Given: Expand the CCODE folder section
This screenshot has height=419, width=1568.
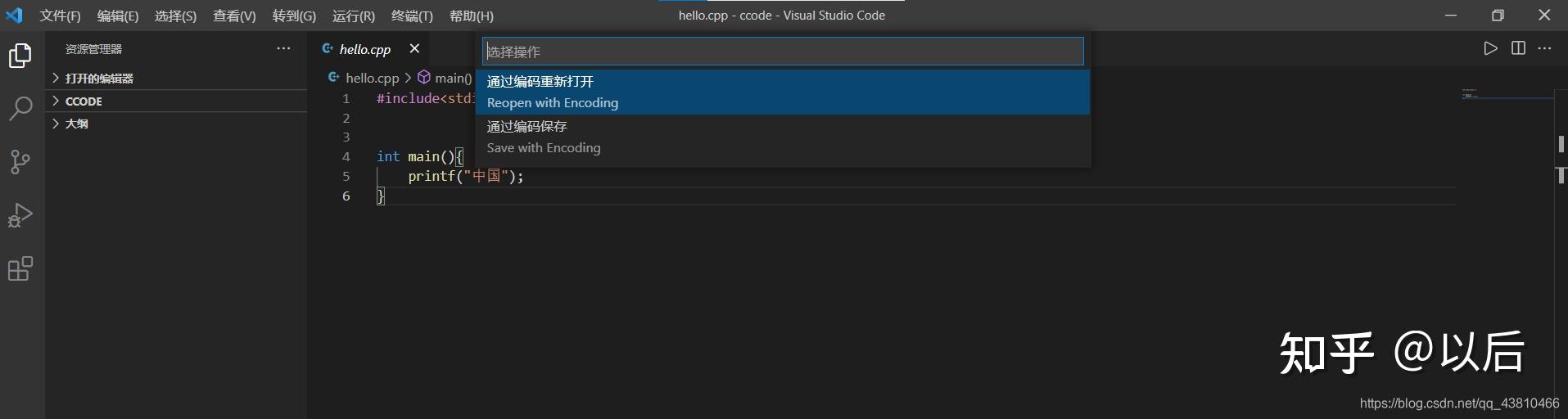Looking at the screenshot, I should pos(84,101).
